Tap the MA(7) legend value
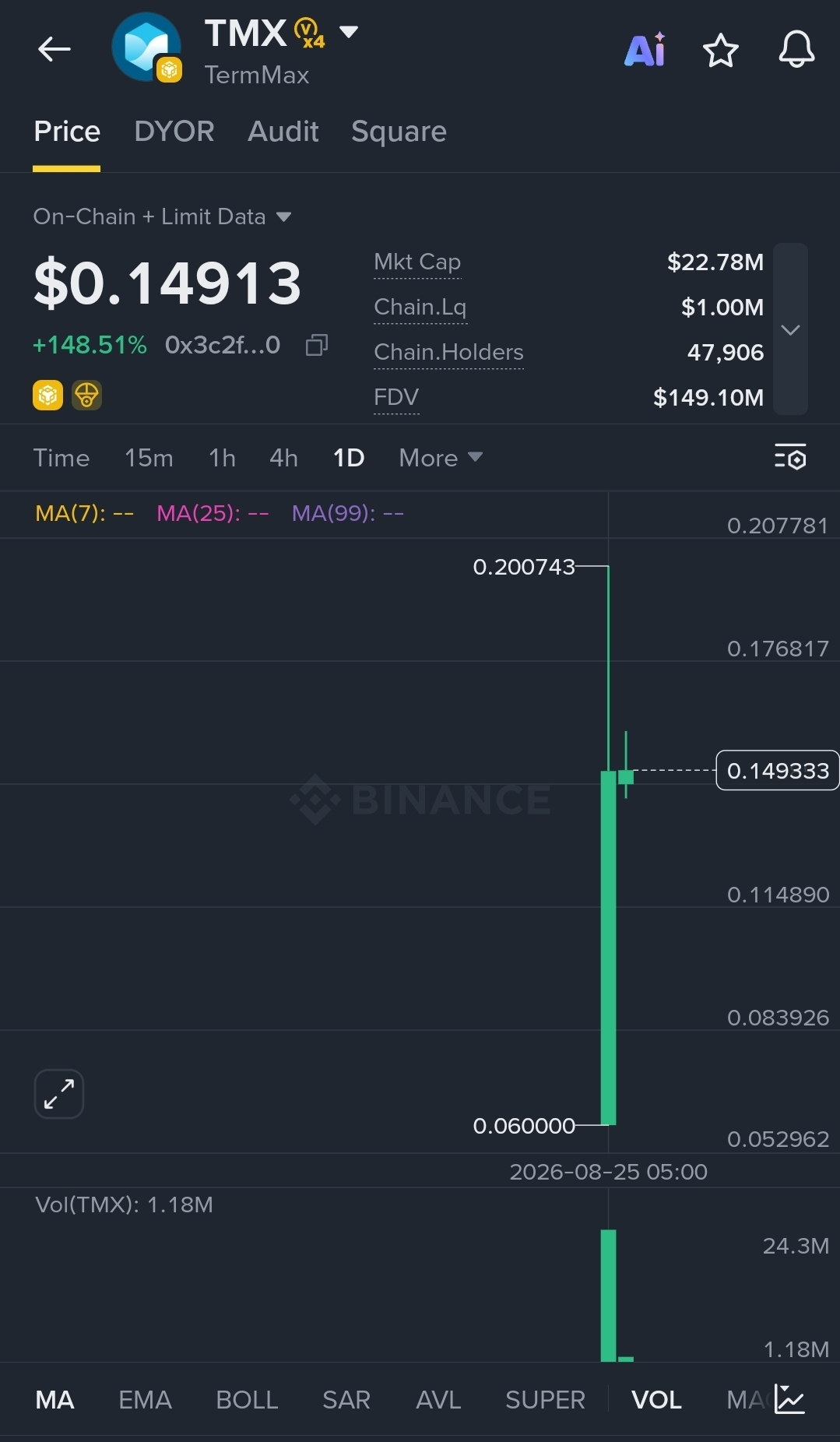The image size is (840, 1442). pos(84,514)
